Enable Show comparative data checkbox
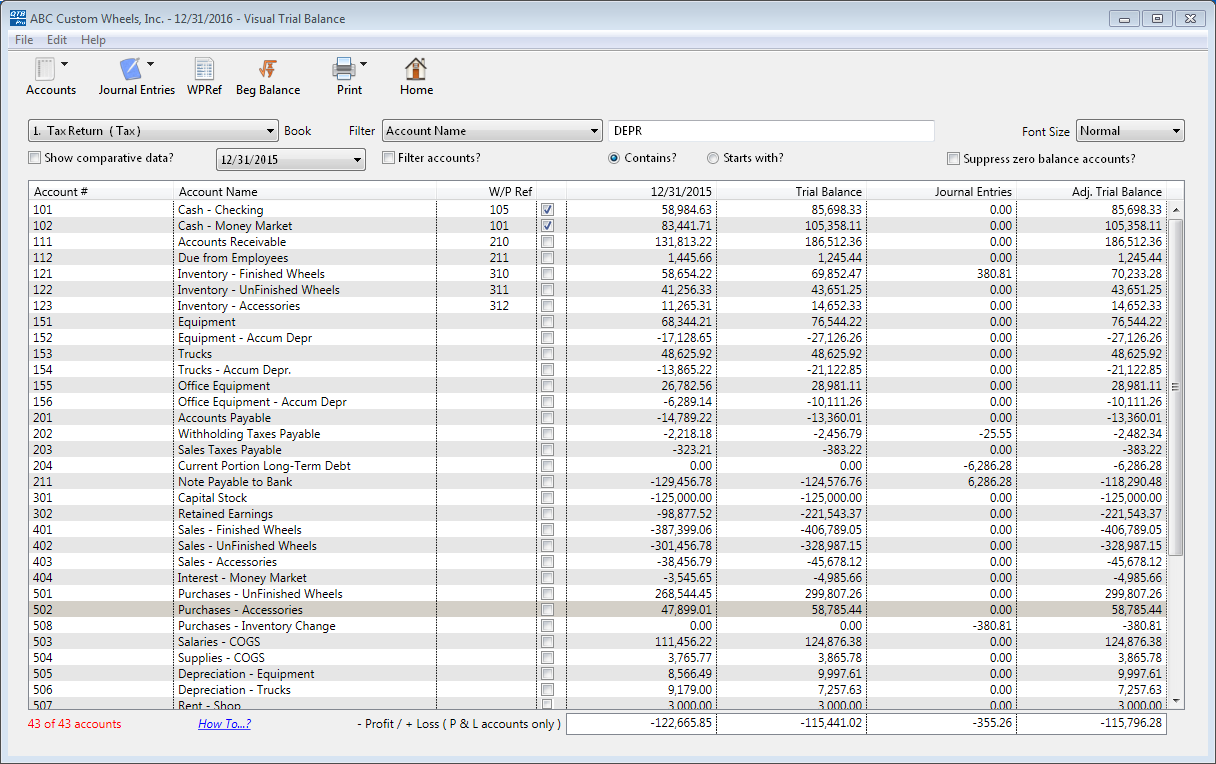Image resolution: width=1216 pixels, height=764 pixels. click(35, 158)
